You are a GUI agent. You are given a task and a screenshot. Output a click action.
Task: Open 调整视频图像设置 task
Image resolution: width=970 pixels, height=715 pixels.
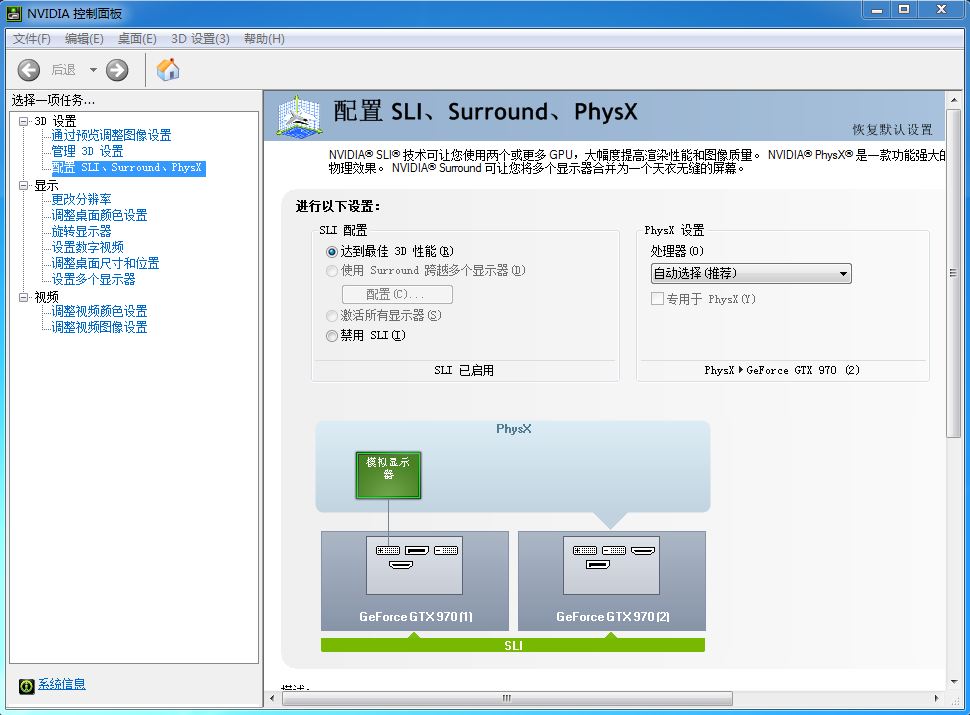[99, 327]
